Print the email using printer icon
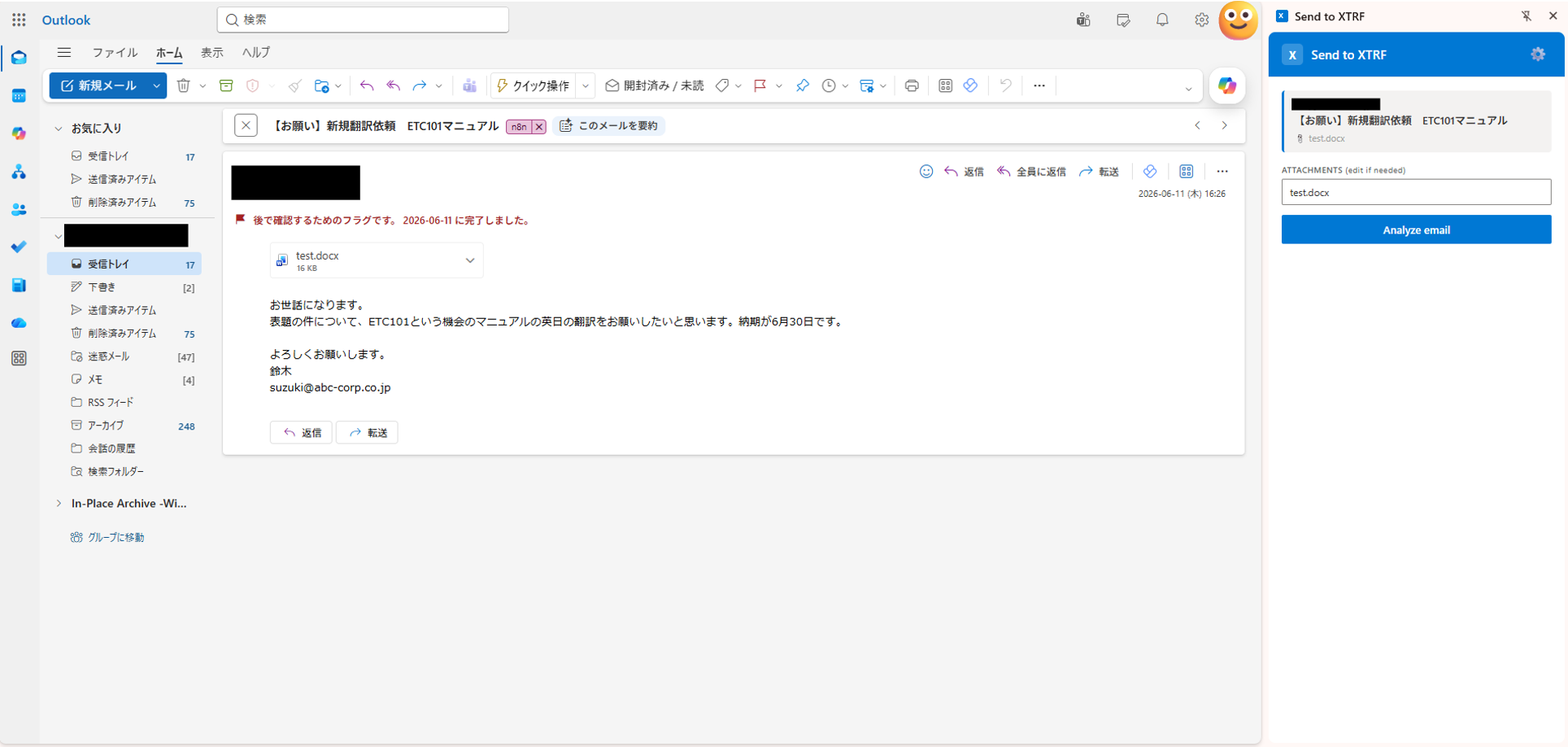1568x747 pixels. (912, 85)
